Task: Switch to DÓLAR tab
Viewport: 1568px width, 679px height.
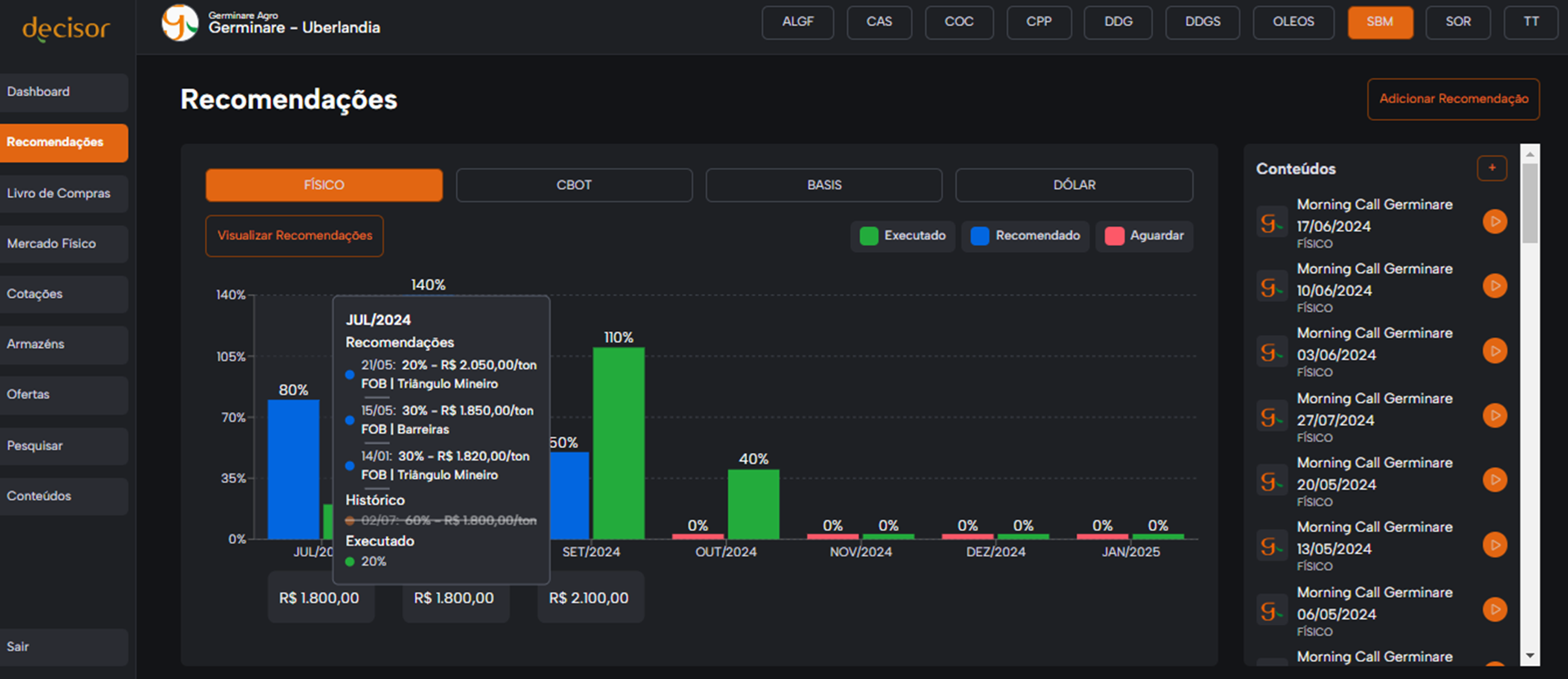Action: coord(1075,185)
